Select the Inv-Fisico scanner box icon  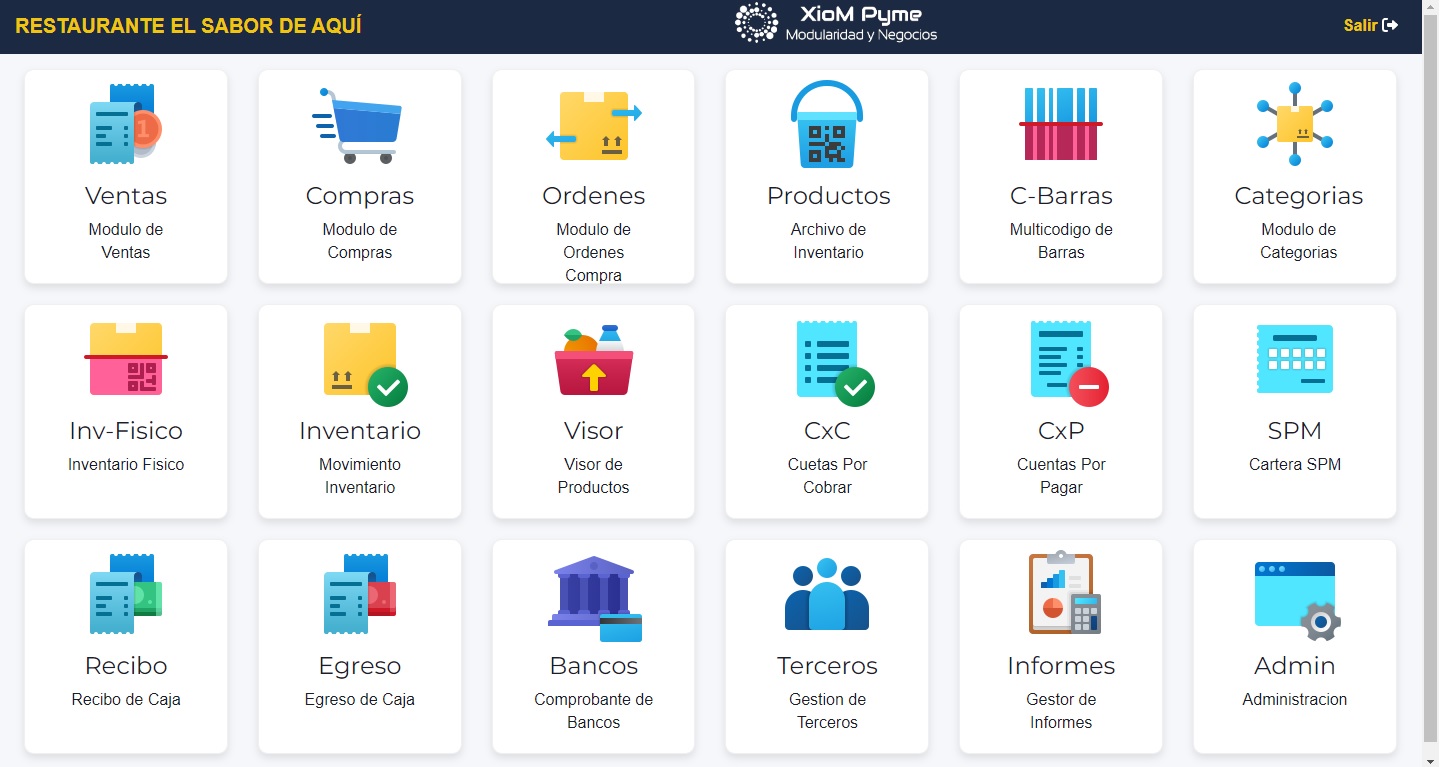(x=125, y=359)
